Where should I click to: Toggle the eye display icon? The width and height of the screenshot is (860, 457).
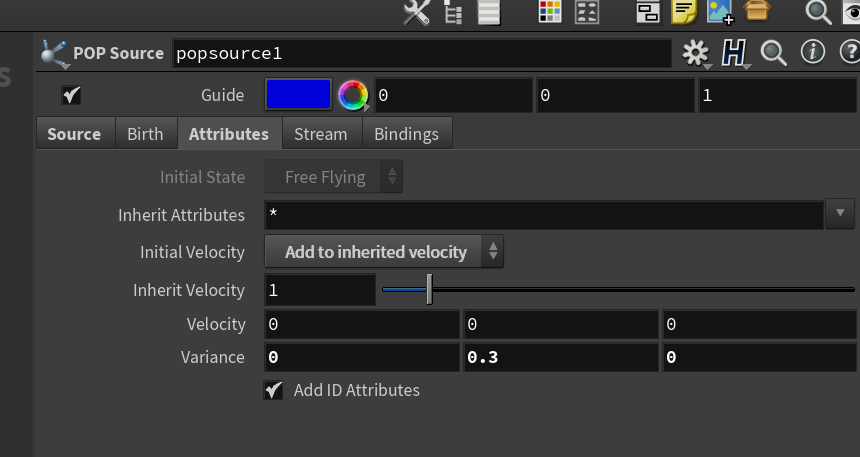click(852, 12)
